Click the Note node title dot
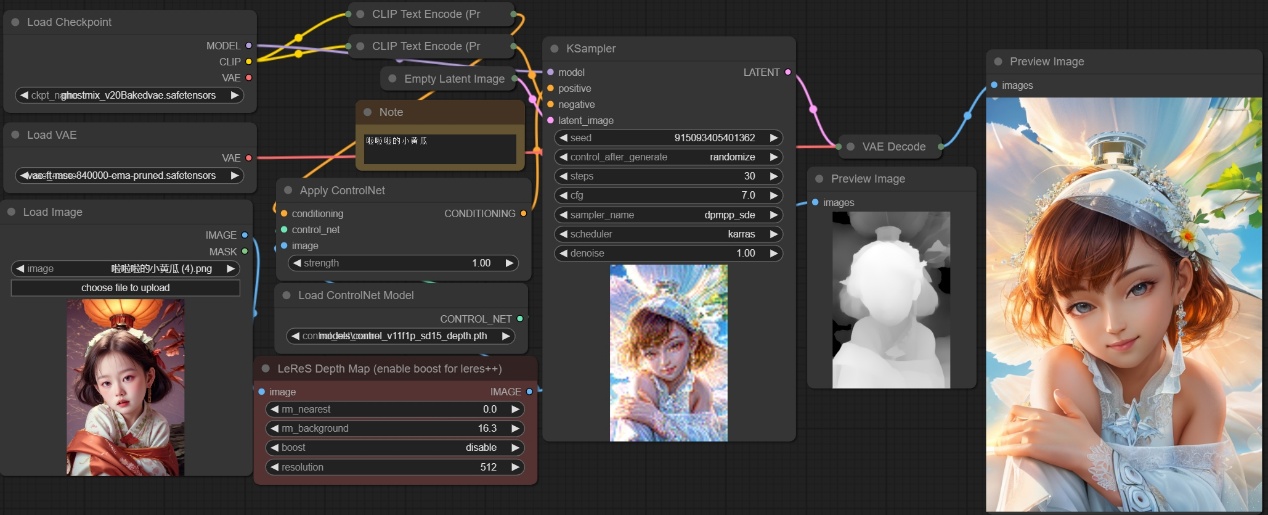 (368, 113)
